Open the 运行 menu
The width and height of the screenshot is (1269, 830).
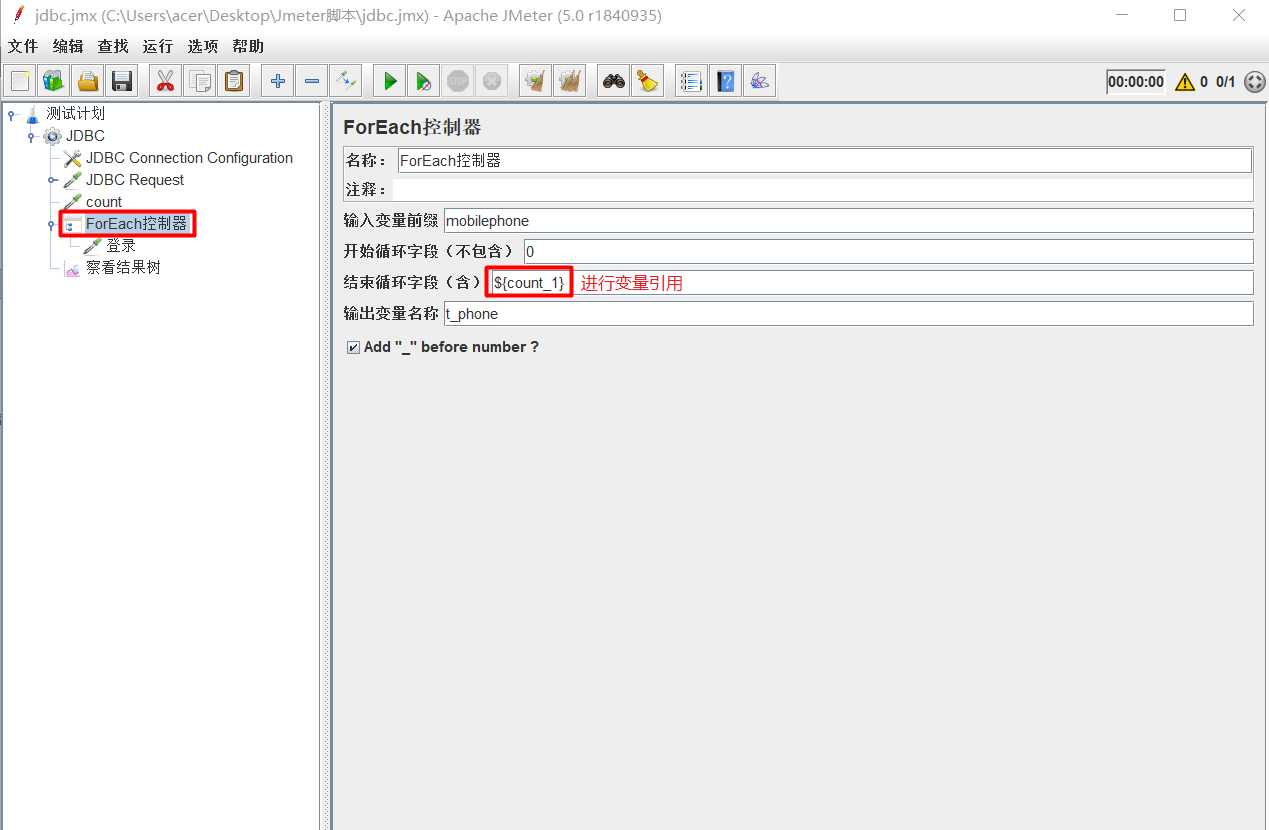pyautogui.click(x=158, y=46)
